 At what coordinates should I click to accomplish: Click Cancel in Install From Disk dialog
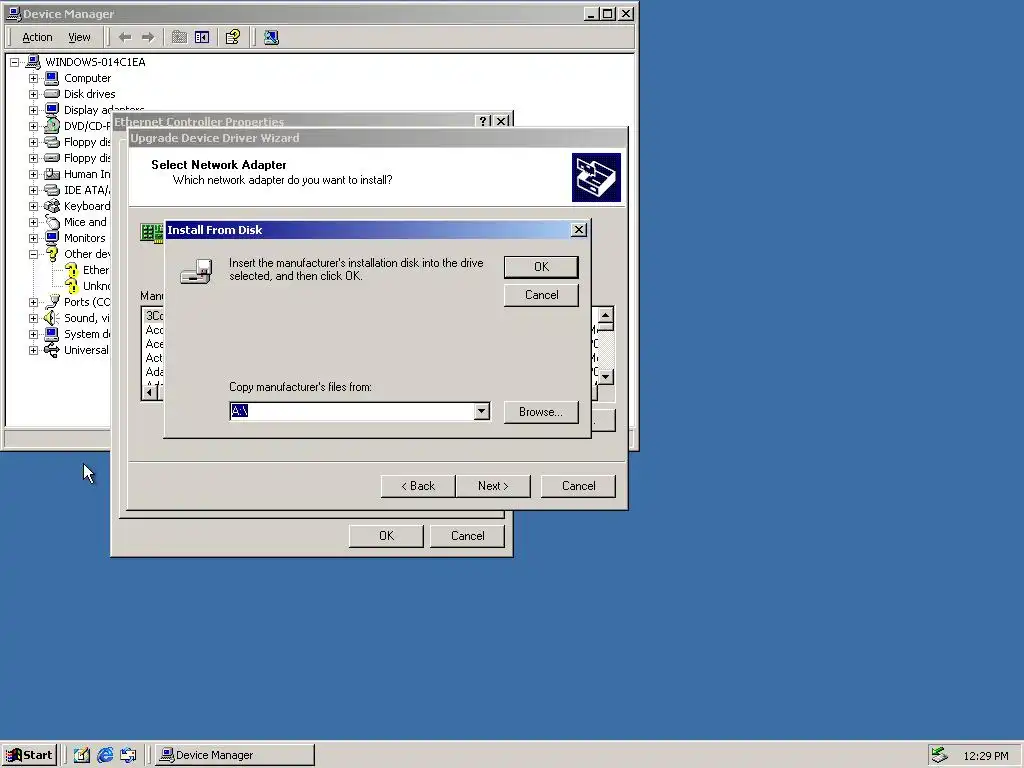click(x=541, y=295)
